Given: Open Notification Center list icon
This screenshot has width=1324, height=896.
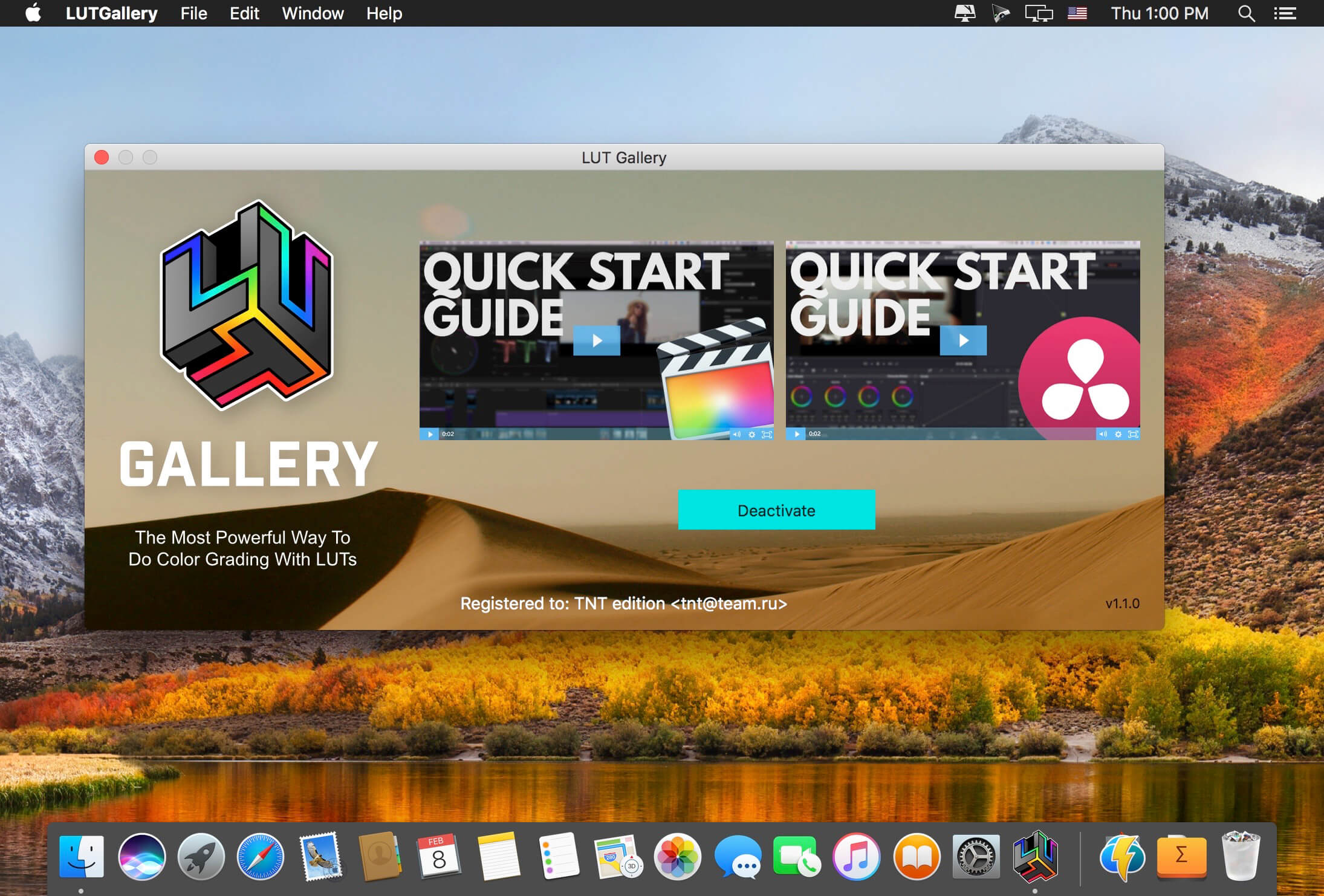Looking at the screenshot, I should coord(1285,13).
